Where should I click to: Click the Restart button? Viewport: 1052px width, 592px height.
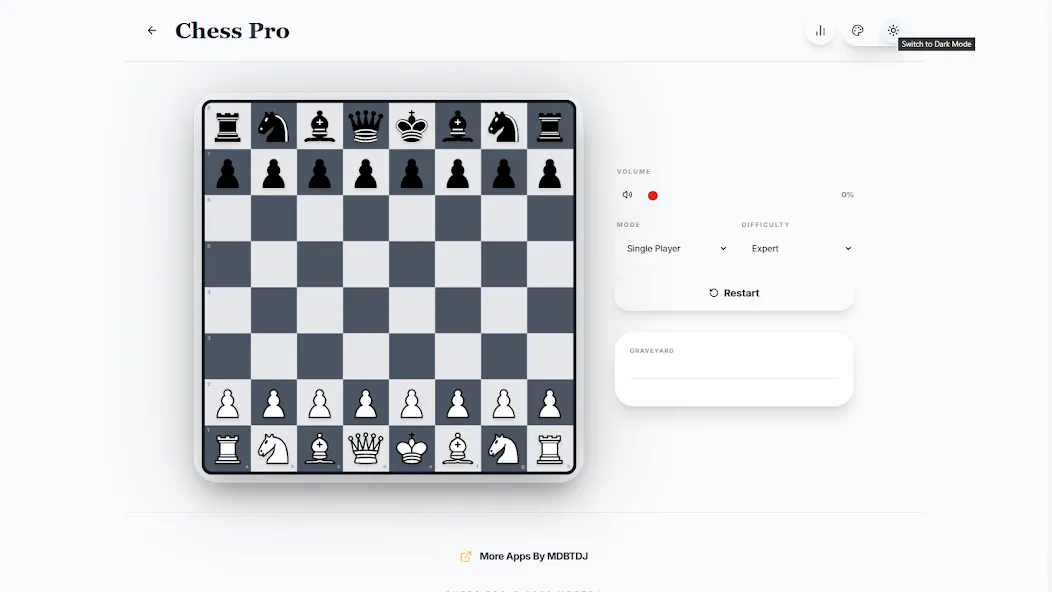[734, 293]
